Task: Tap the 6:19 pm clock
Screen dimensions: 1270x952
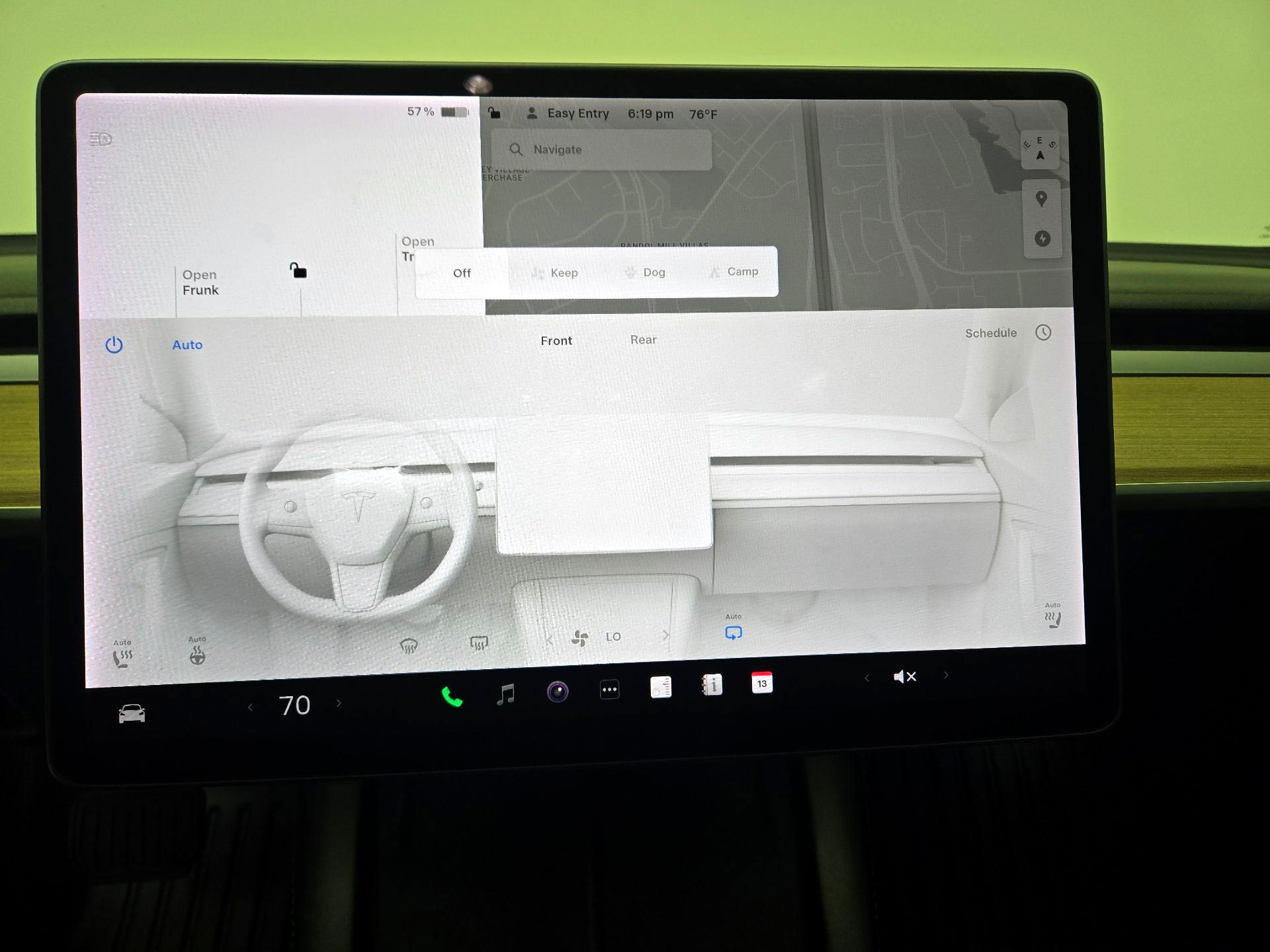Action: (651, 114)
